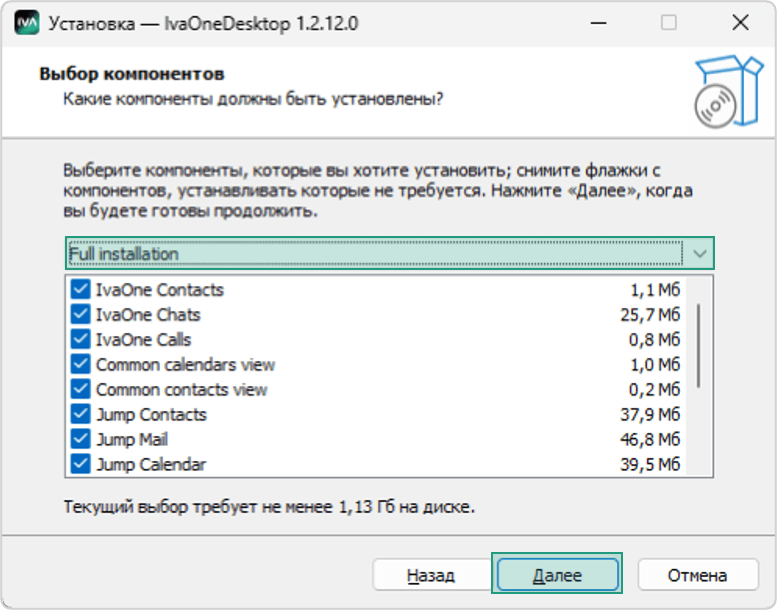Cancel setup with Отмена button
The image size is (777, 610).
pos(698,575)
